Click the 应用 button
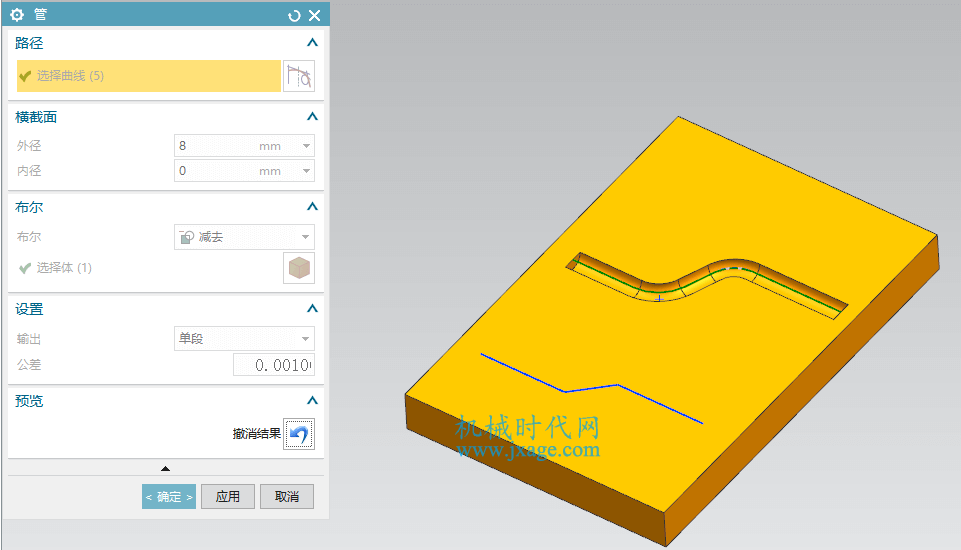 pyautogui.click(x=227, y=497)
